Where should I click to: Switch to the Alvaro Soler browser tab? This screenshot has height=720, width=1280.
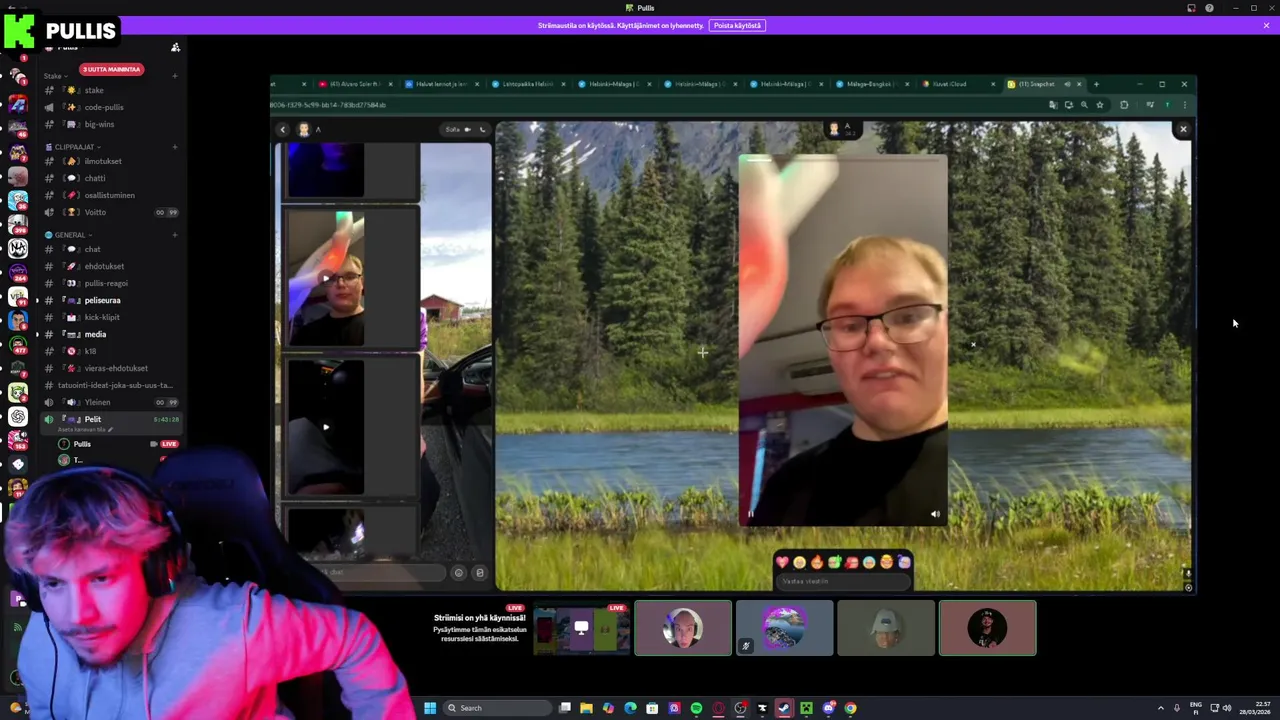(354, 84)
